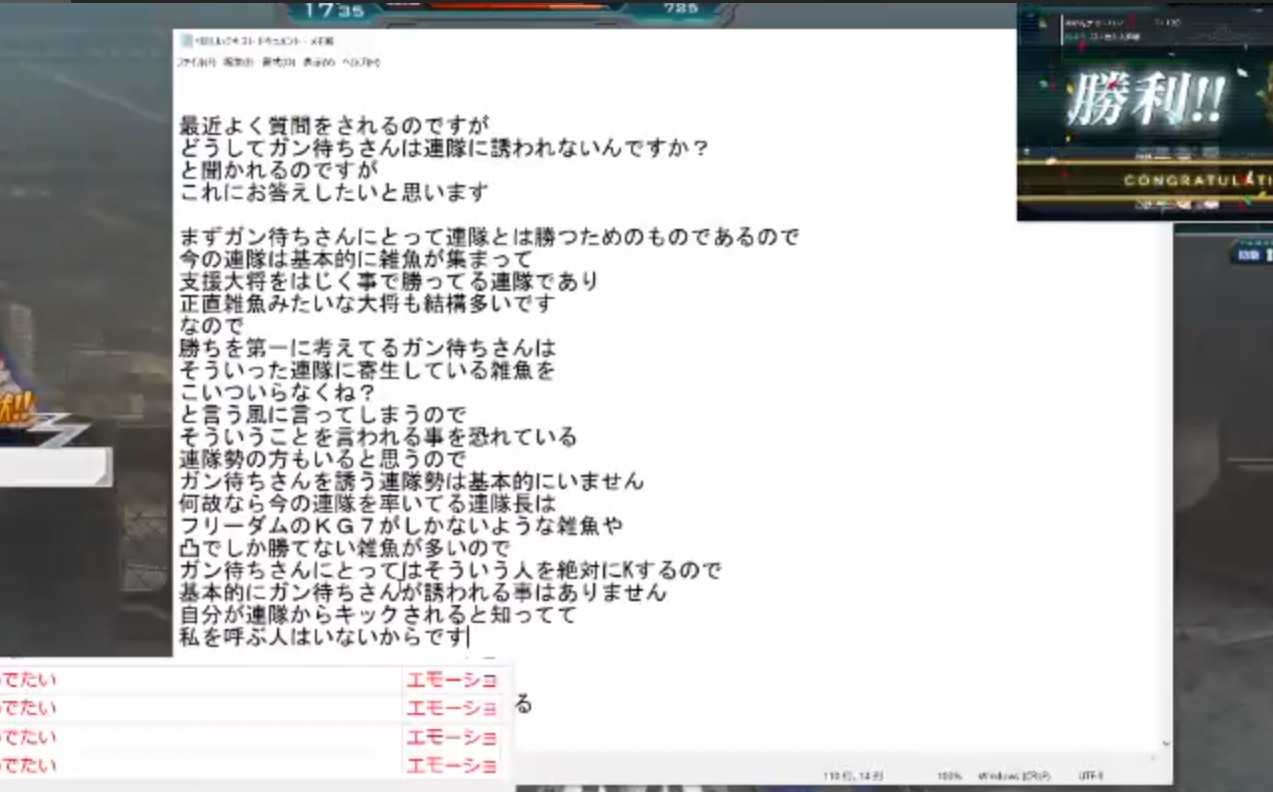Click the scroll down arrow in Notepad
The height and width of the screenshot is (792, 1273).
(1165, 744)
